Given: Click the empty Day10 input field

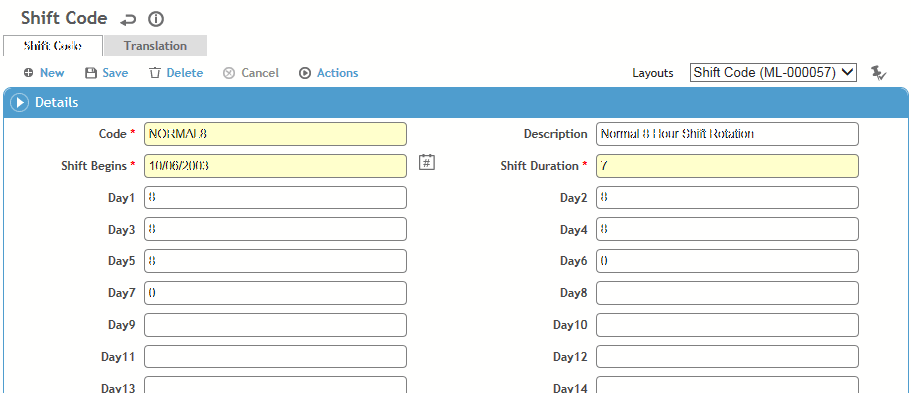Looking at the screenshot, I should click(727, 325).
